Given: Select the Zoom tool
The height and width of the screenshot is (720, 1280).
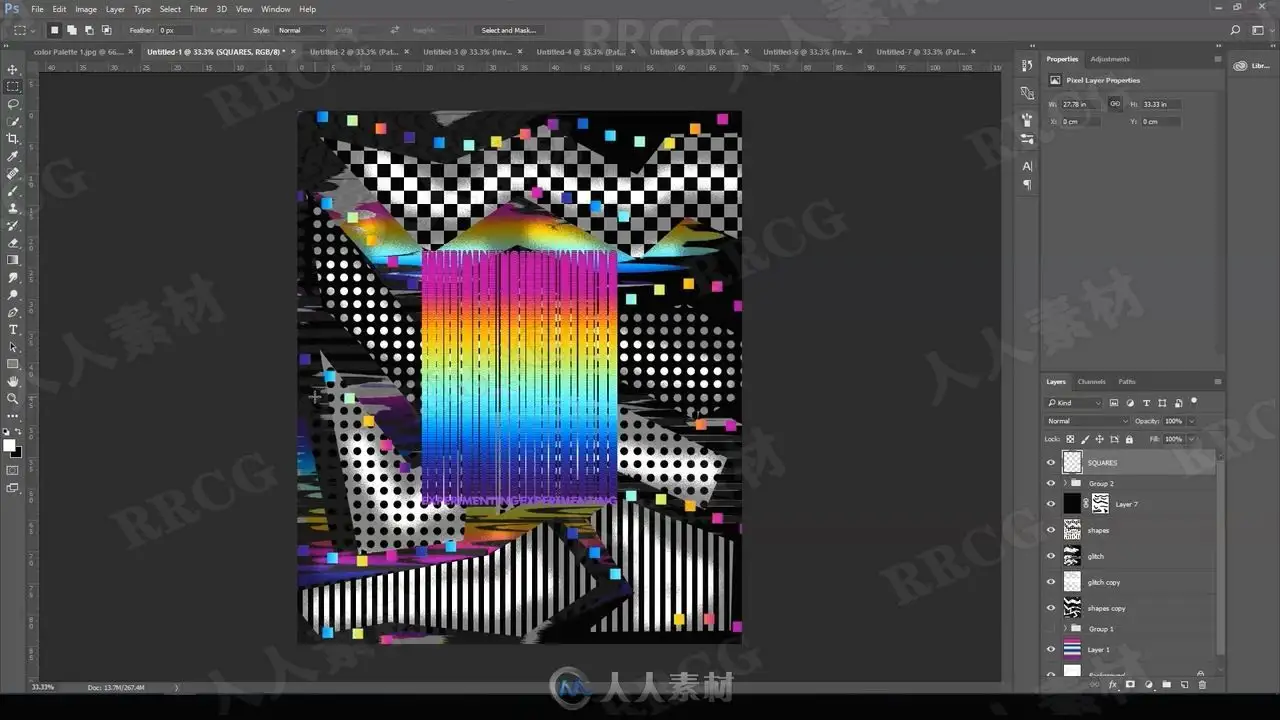Looking at the screenshot, I should 13,398.
